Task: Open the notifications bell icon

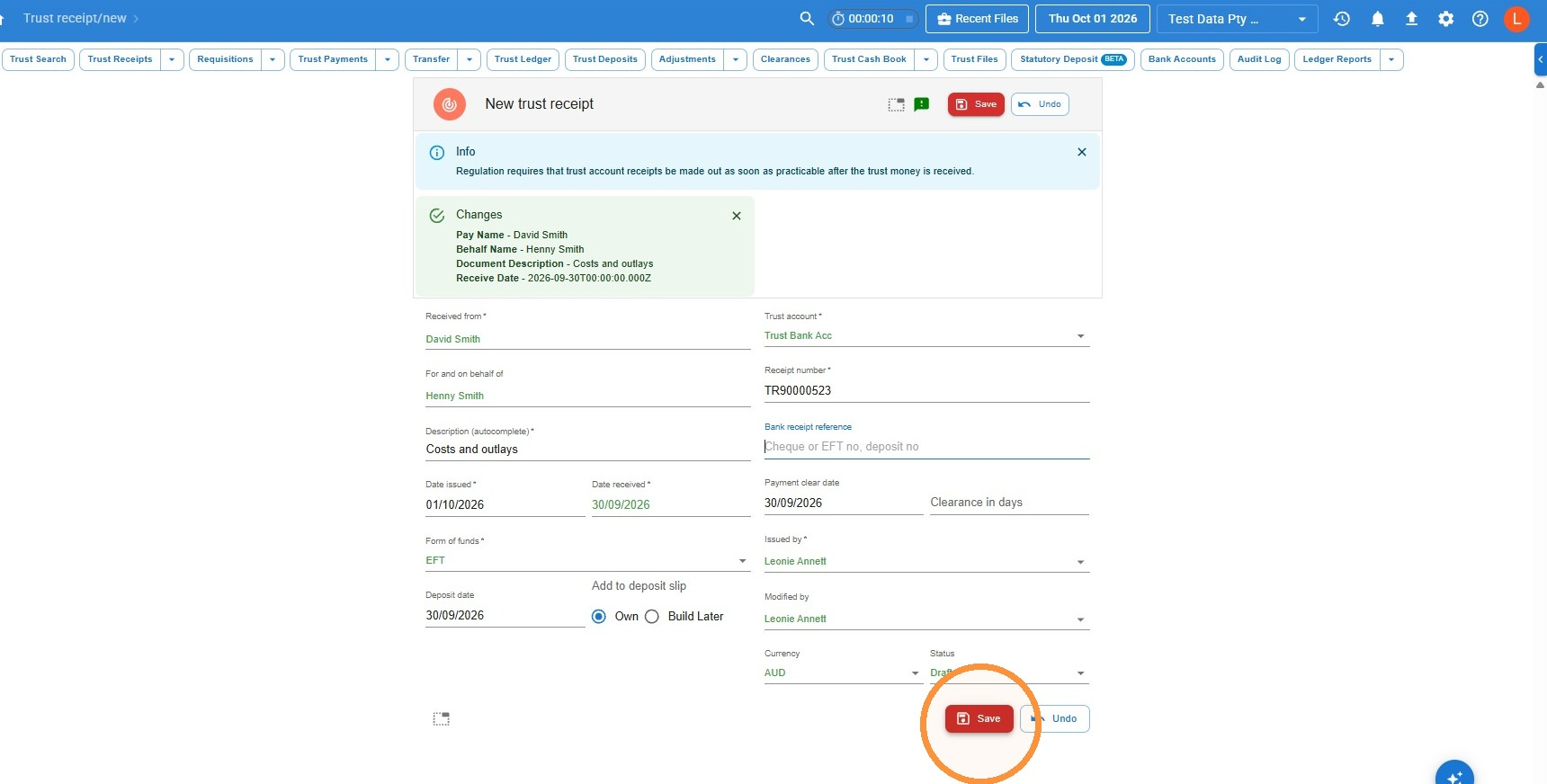Action: [x=1377, y=18]
